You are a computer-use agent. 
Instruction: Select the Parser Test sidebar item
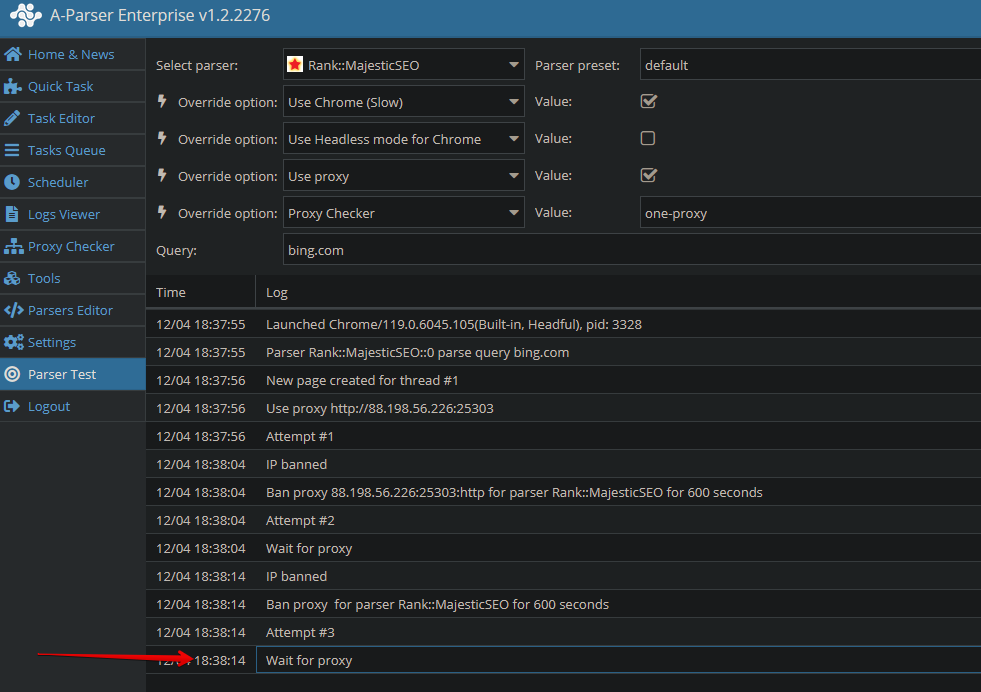[x=62, y=374]
